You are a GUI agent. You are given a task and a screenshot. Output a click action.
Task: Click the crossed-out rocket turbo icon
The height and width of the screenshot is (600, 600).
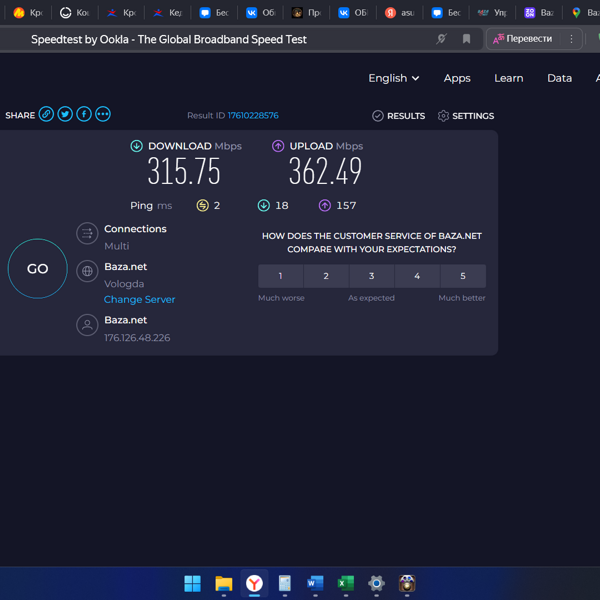coord(442,39)
